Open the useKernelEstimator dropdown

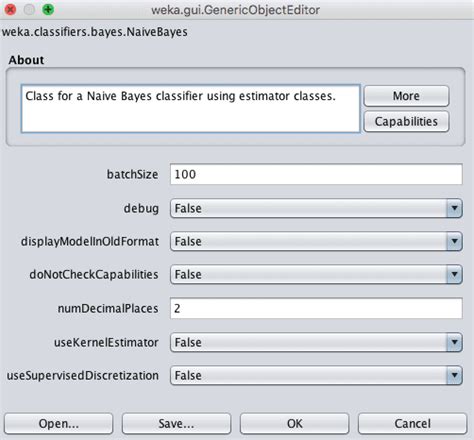316,342
